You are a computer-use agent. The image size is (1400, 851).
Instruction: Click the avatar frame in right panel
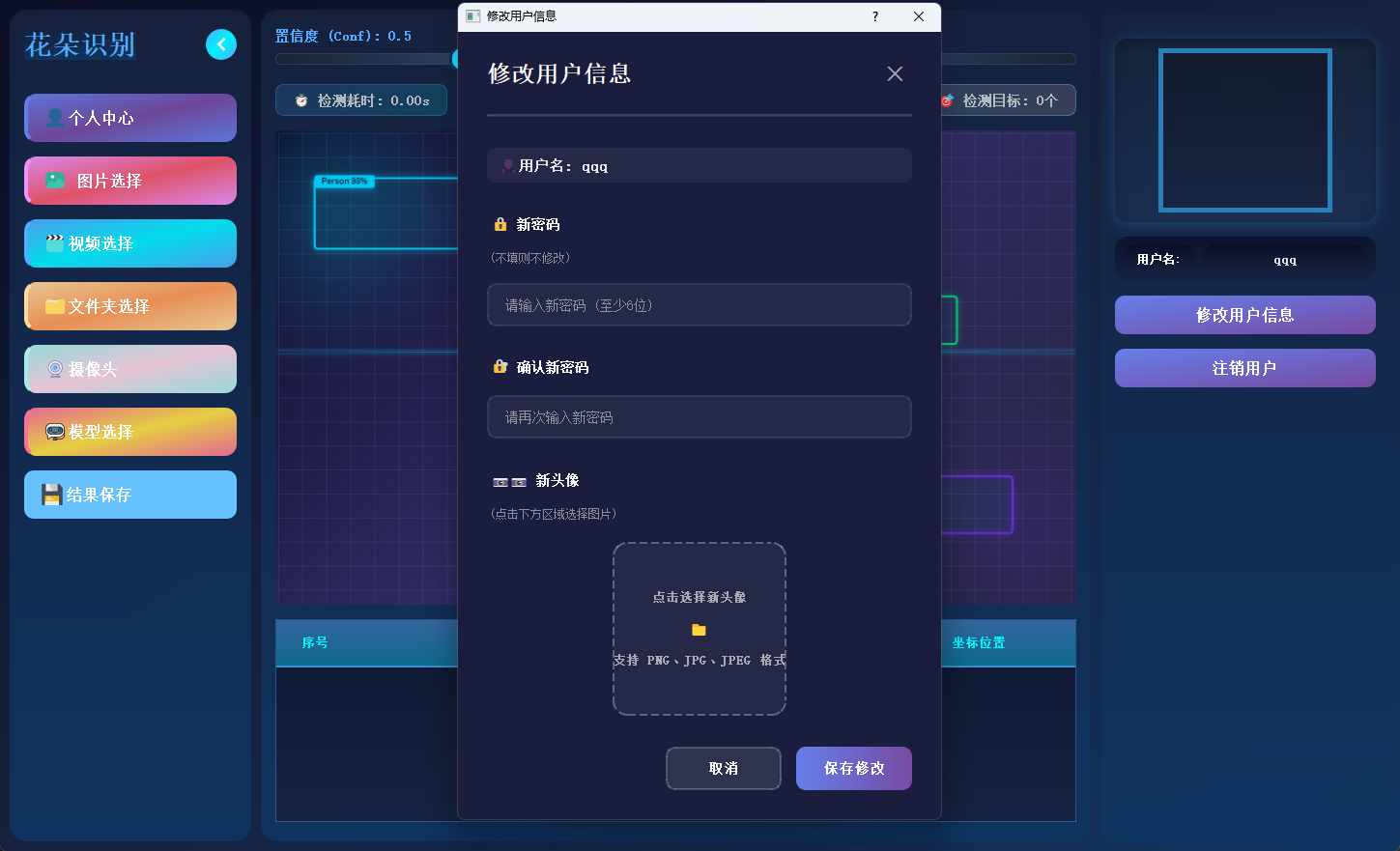(x=1245, y=130)
